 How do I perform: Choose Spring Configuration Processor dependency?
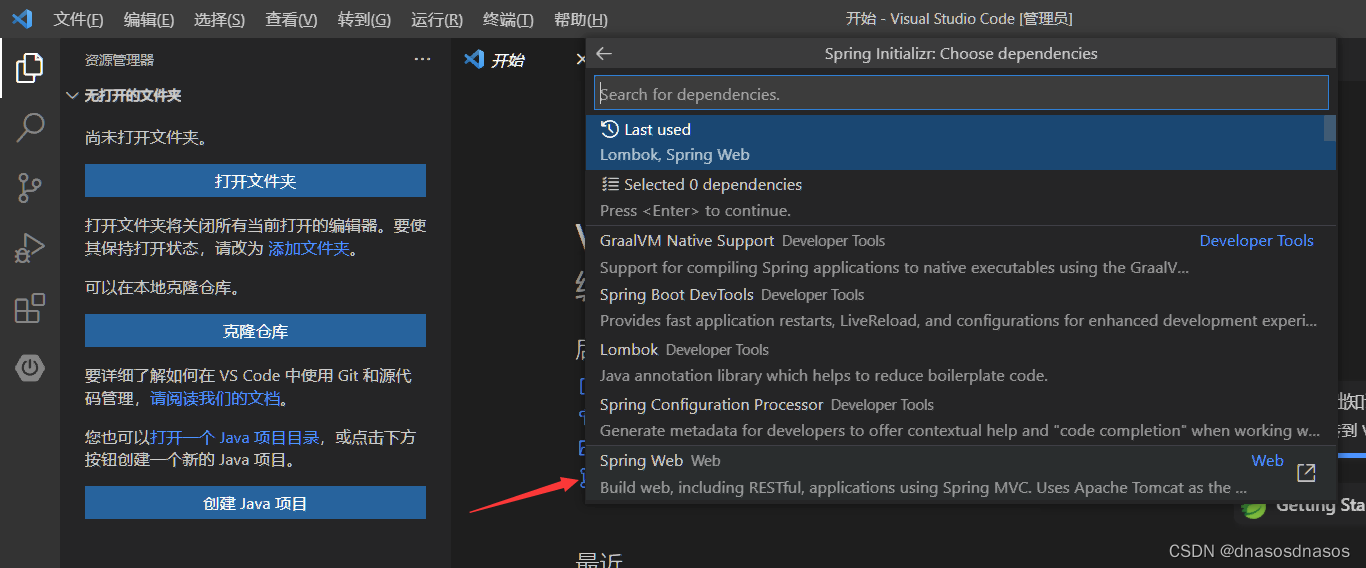(x=961, y=418)
